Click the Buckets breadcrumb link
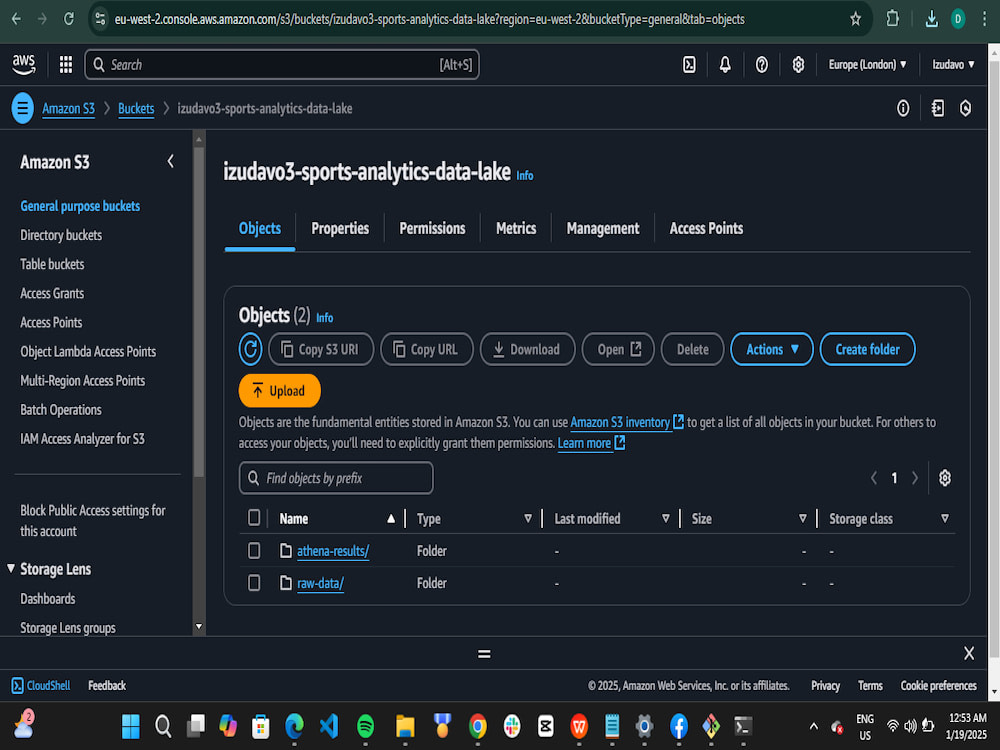1000x750 pixels. [x=136, y=108]
